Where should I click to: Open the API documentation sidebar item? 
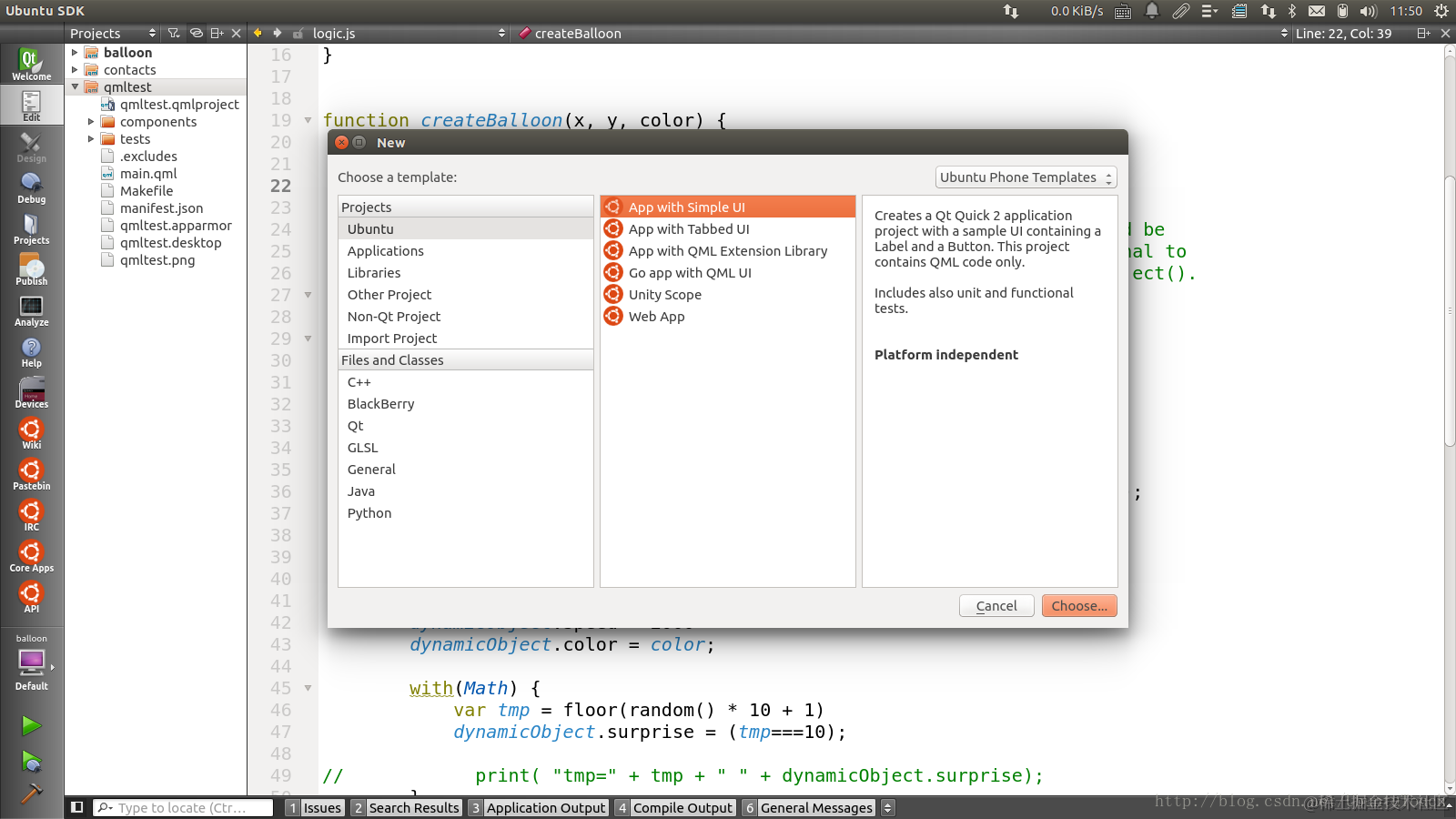[31, 597]
